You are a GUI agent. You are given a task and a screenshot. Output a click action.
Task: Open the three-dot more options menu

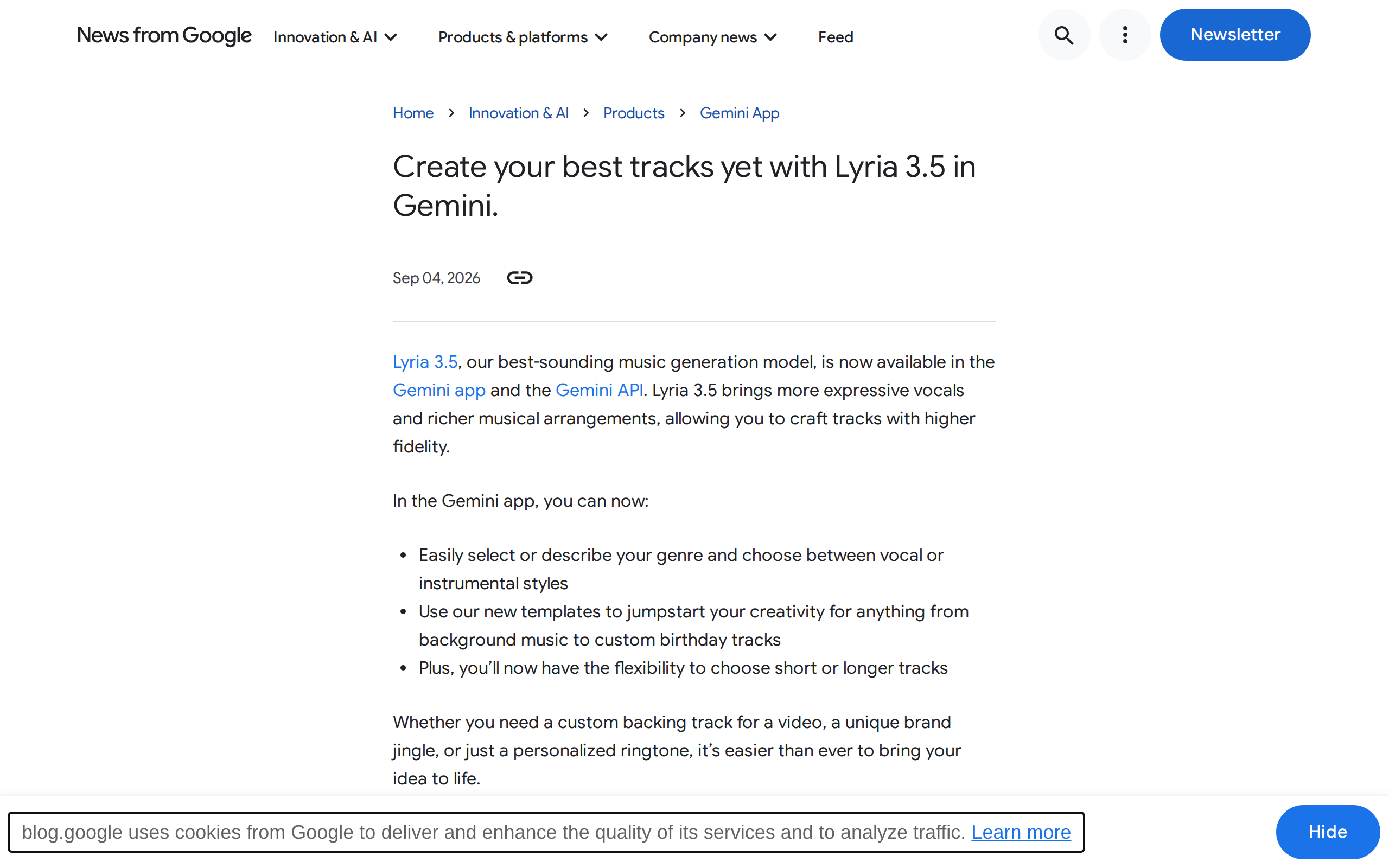tap(1125, 35)
